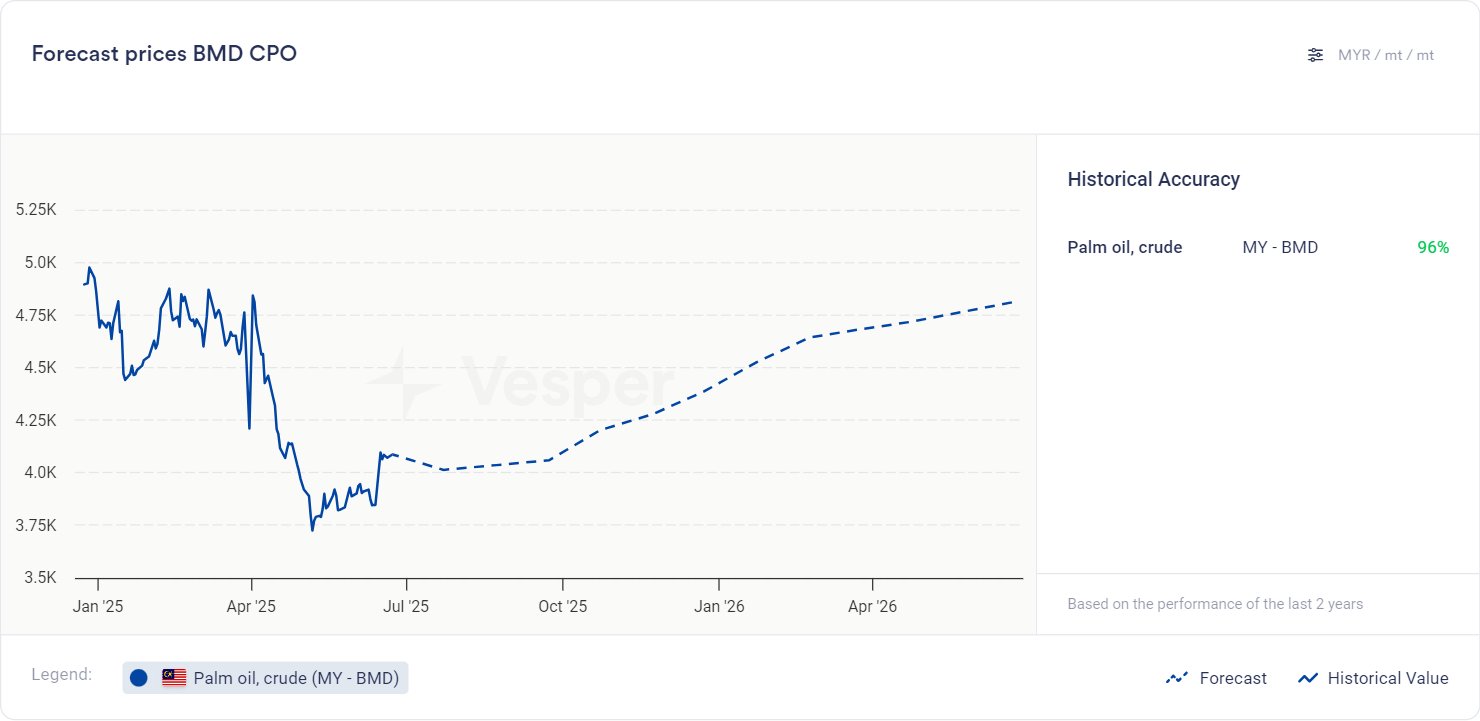Select the Forecast legend label
The width and height of the screenshot is (1480, 721).
[x=1233, y=678]
